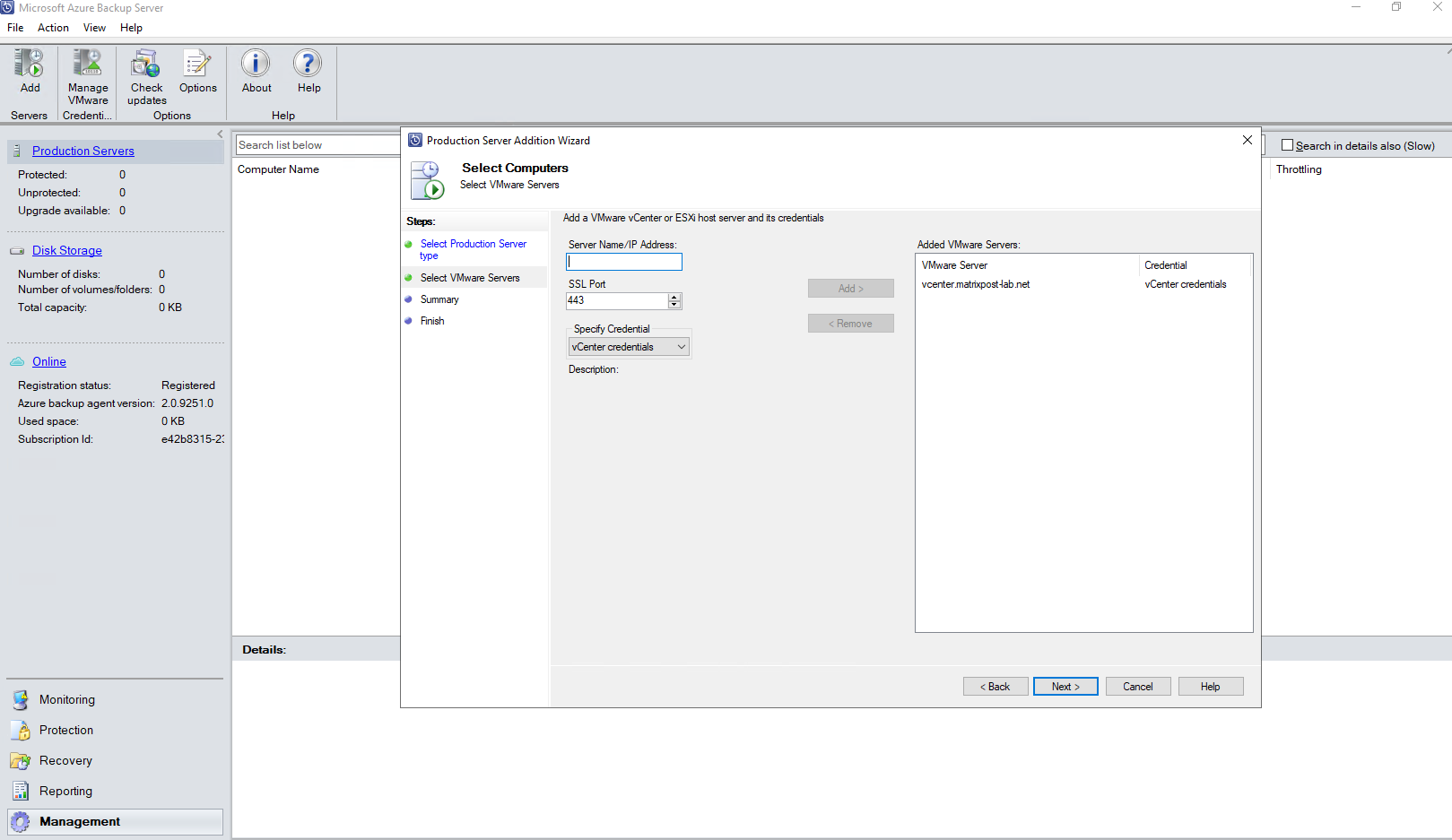Image resolution: width=1452 pixels, height=840 pixels.
Task: Switch to Recovery workspace label
Action: coord(65,761)
